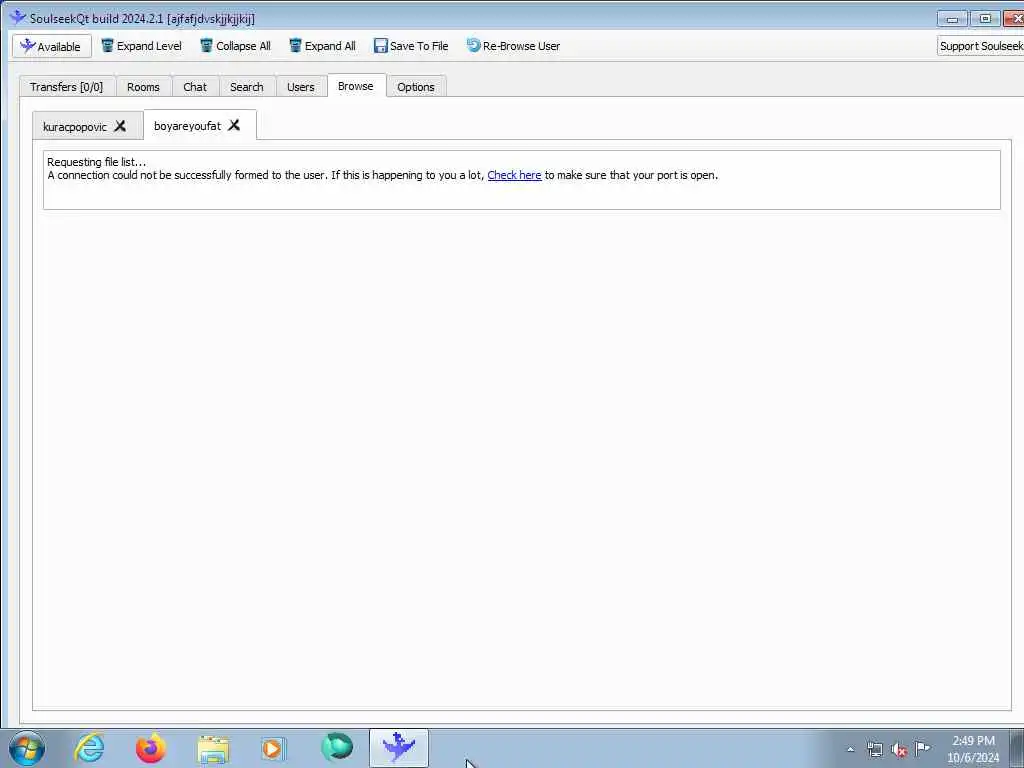This screenshot has width=1024, height=768.
Task: Close the boyareyoufat tab
Action: (234, 125)
